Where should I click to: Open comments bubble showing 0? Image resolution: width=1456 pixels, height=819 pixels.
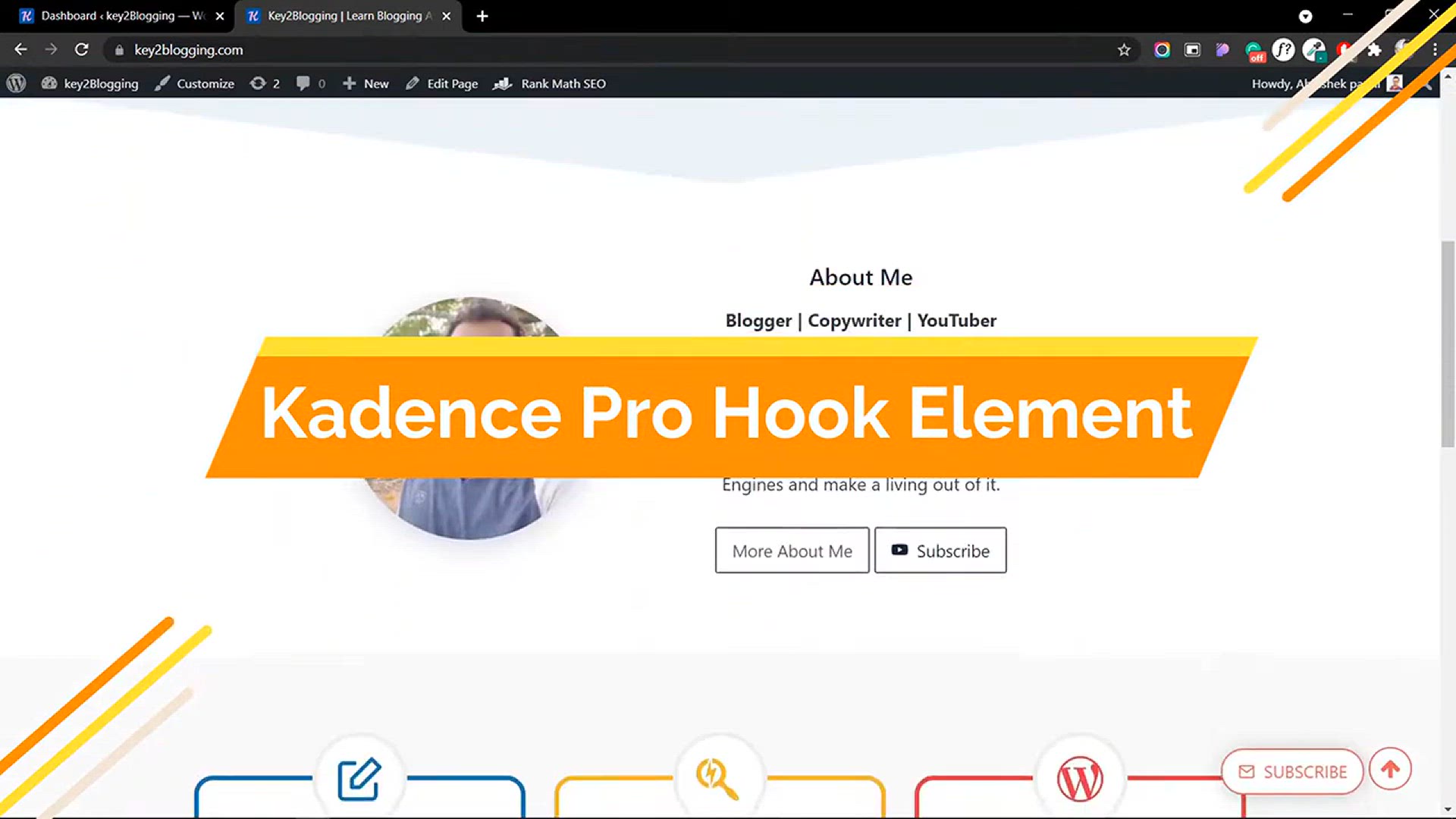(311, 83)
